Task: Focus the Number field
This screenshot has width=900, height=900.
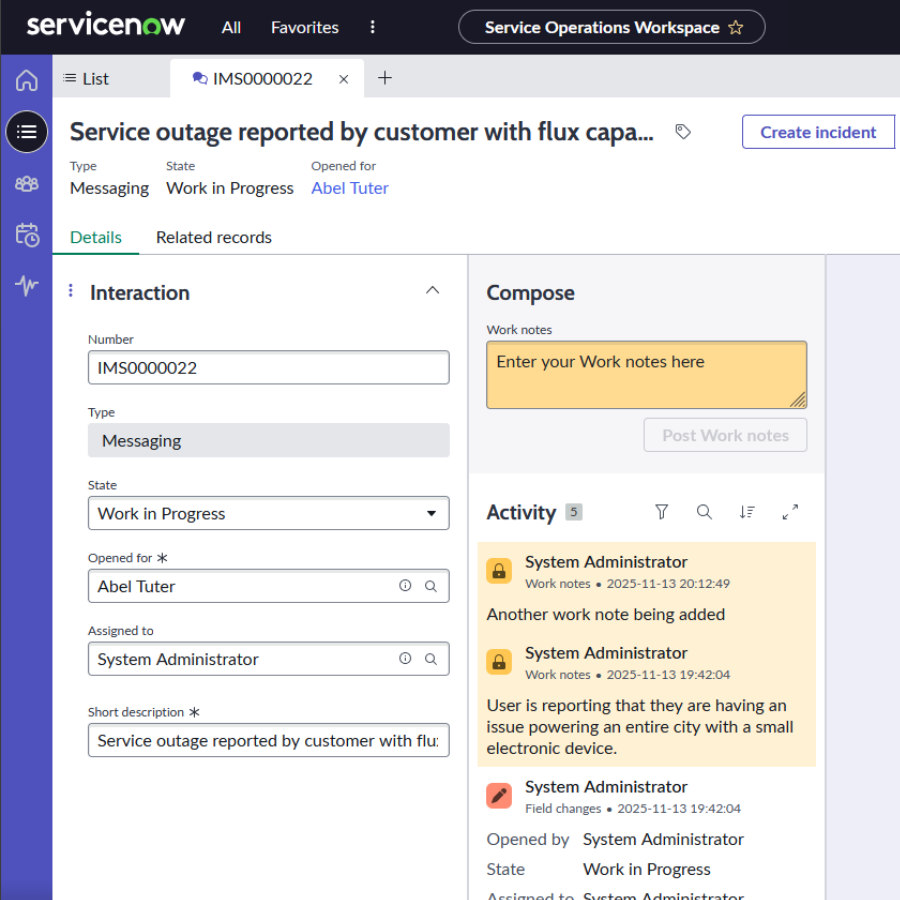Action: [x=269, y=367]
